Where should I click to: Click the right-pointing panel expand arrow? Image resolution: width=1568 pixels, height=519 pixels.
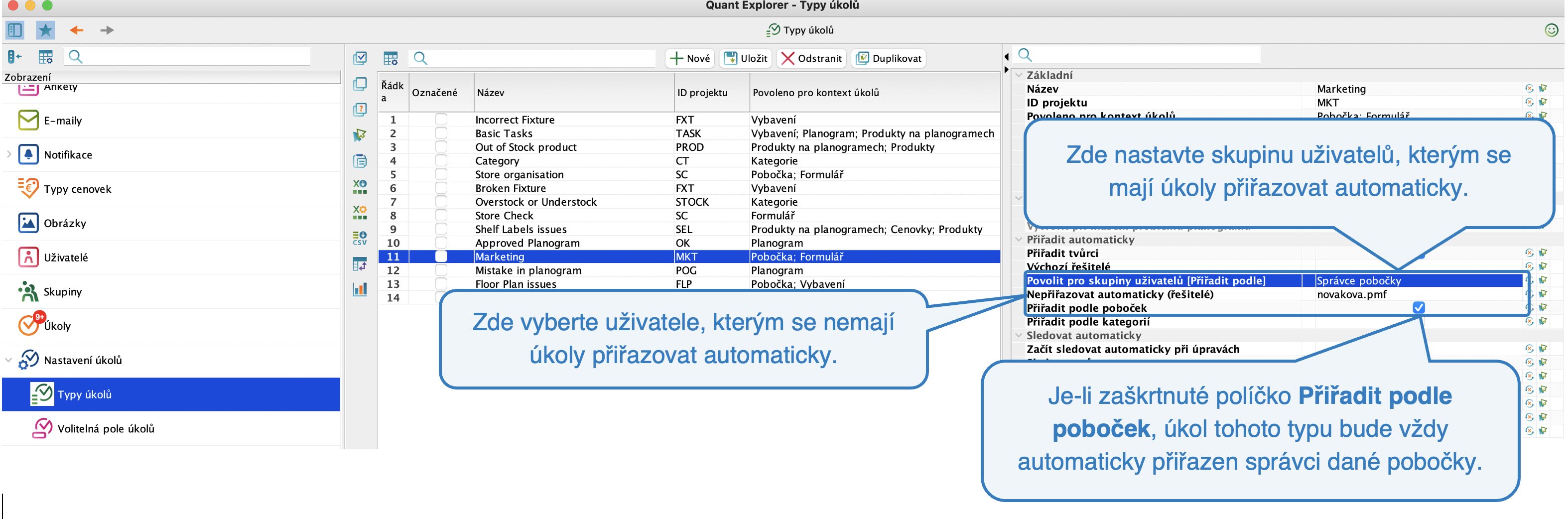pos(1006,69)
